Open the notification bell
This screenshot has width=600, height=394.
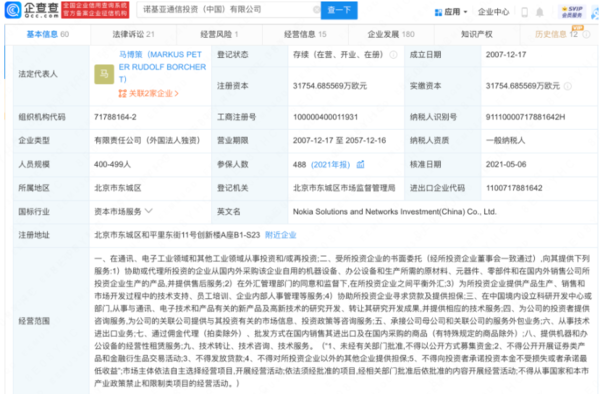click(540, 12)
